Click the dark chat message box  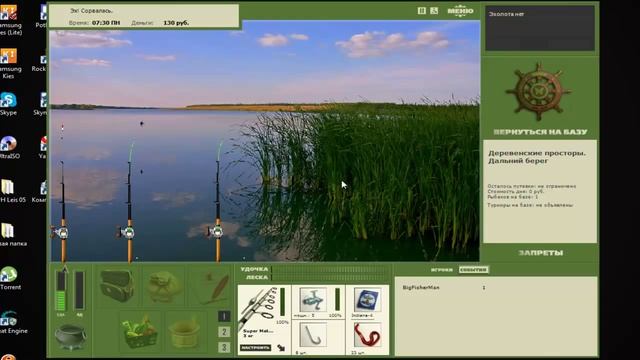[540, 29]
